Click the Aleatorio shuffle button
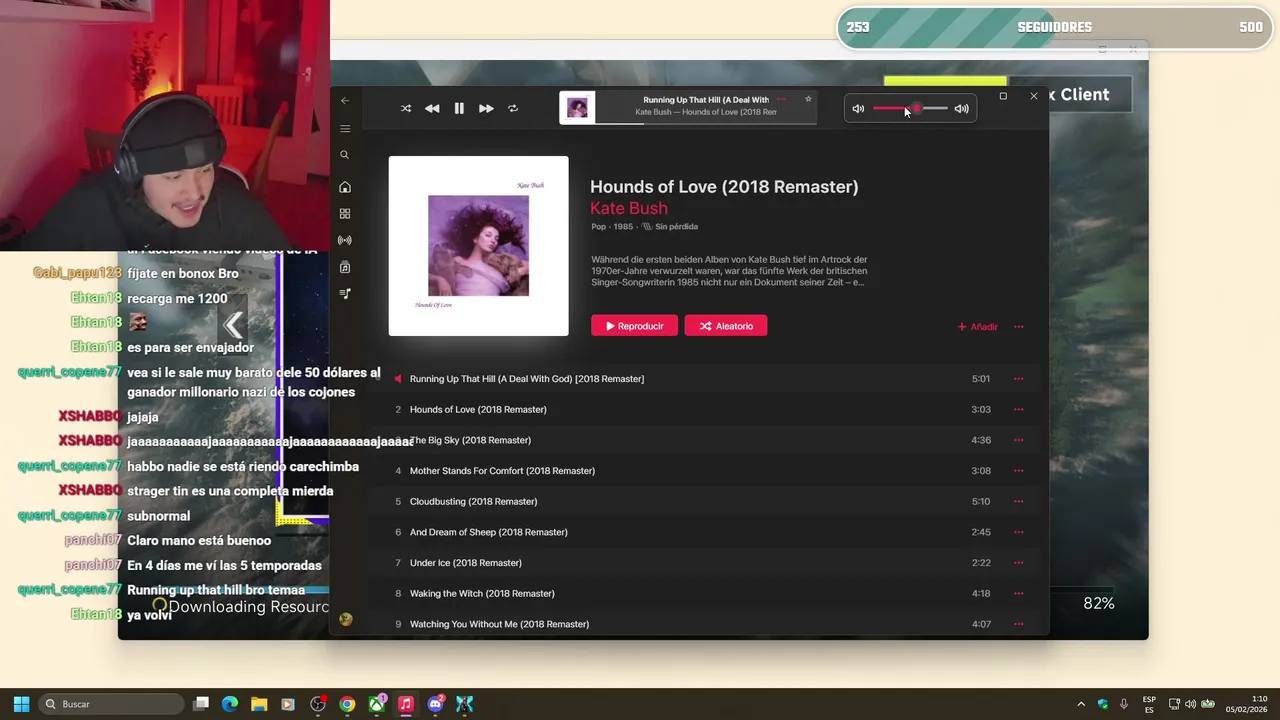The image size is (1280, 720). point(726,326)
